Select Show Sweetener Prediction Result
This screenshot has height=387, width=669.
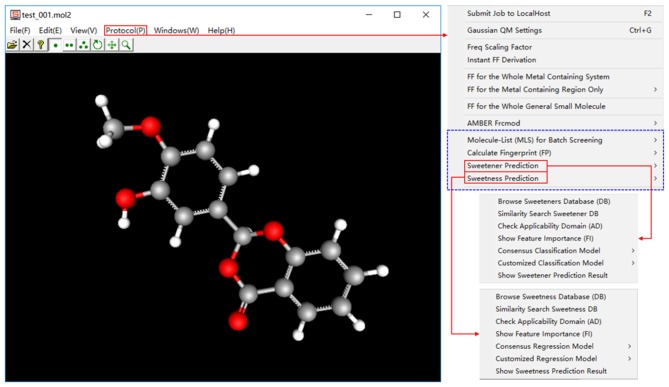click(x=553, y=276)
